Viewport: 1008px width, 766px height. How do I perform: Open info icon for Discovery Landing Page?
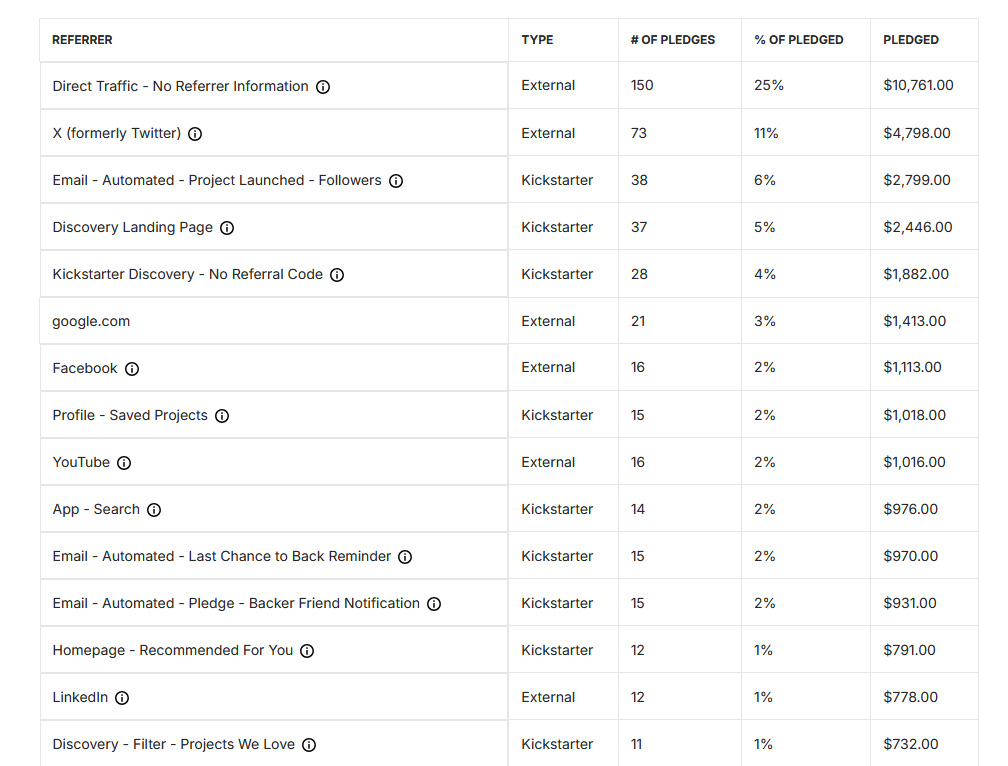click(x=227, y=228)
